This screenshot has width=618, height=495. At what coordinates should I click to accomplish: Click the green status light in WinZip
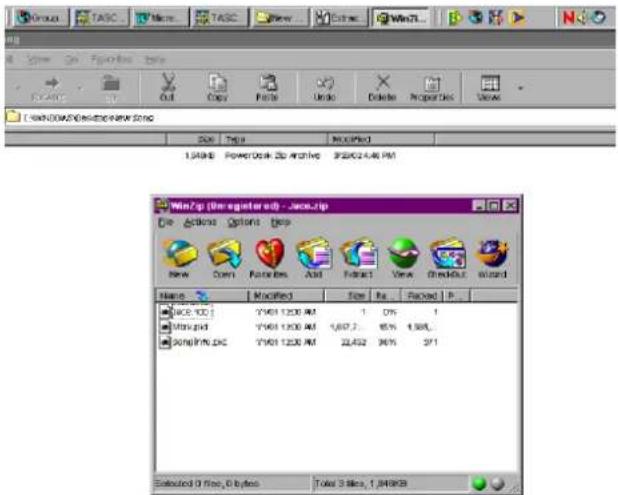pos(479,484)
